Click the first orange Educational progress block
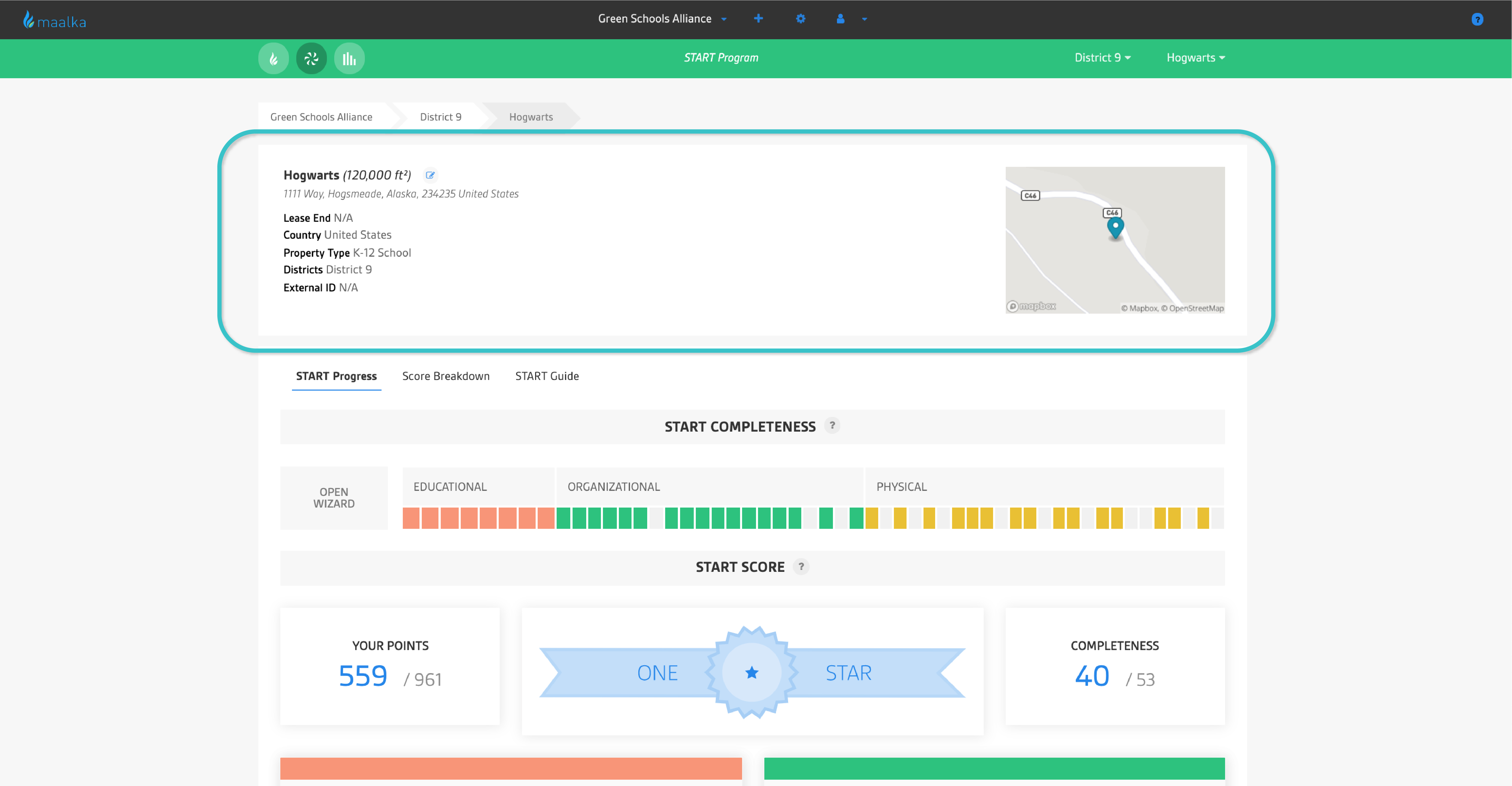The height and width of the screenshot is (786, 1512). [x=411, y=518]
